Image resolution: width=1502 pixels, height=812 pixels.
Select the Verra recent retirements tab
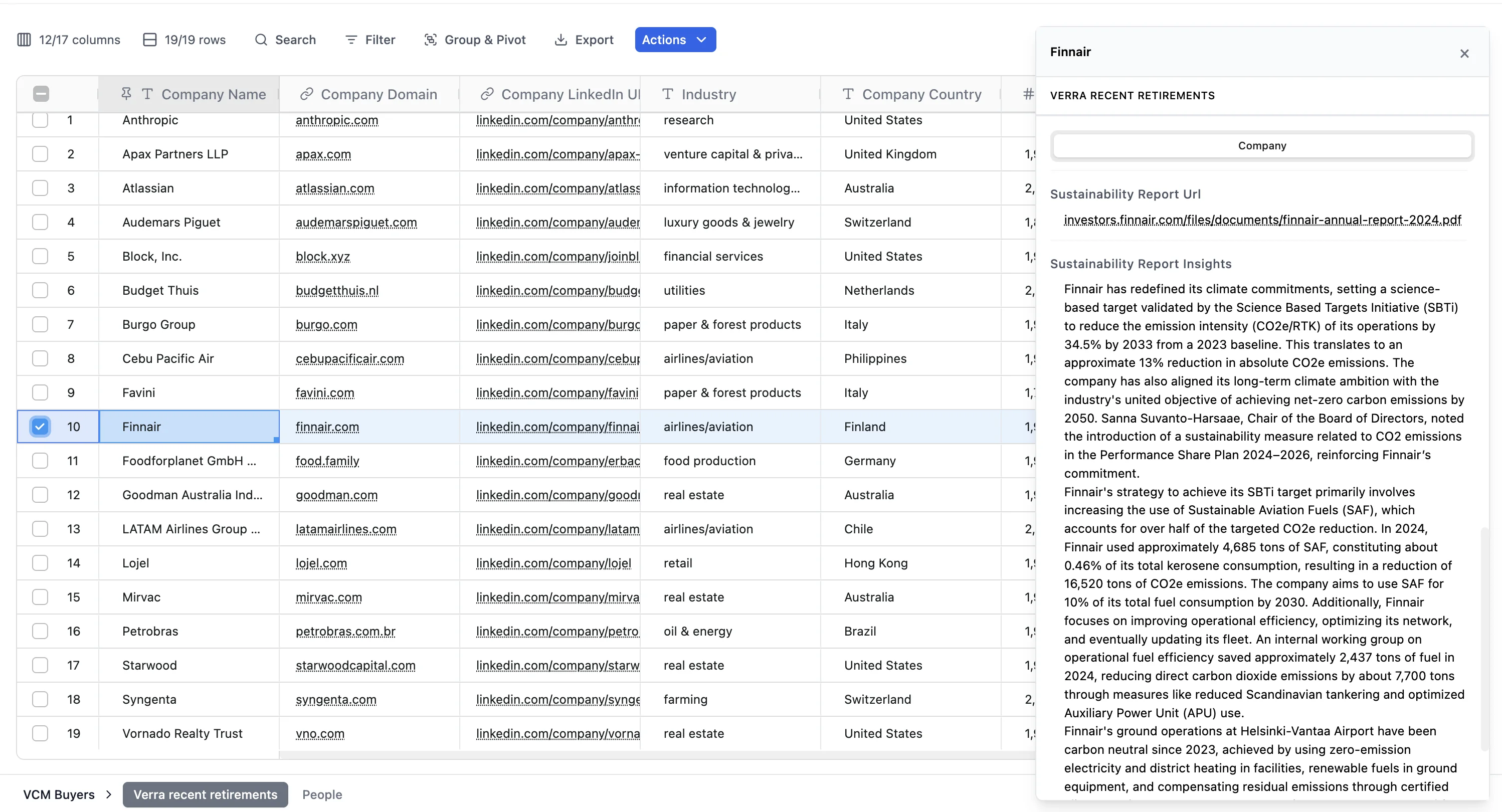[x=205, y=794]
